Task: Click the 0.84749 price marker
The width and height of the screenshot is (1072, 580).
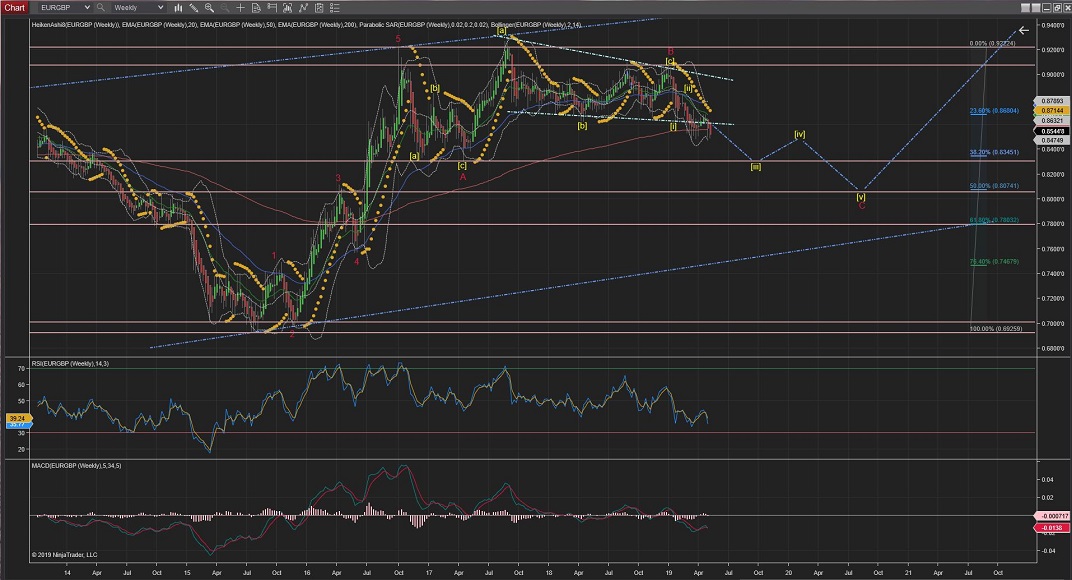Action: [1052, 140]
